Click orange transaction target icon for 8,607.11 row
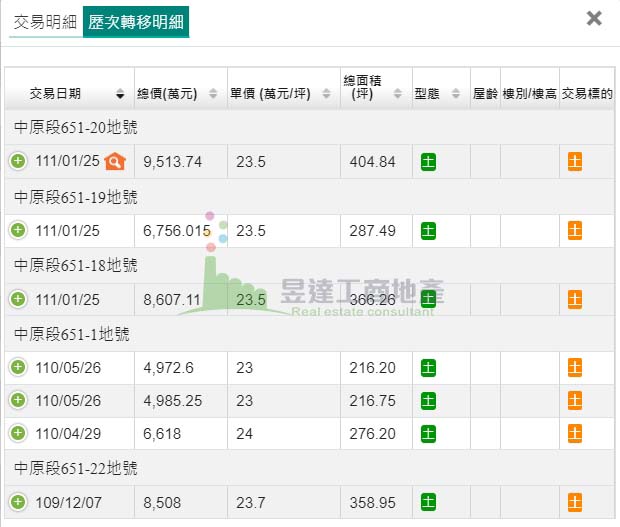 575,300
